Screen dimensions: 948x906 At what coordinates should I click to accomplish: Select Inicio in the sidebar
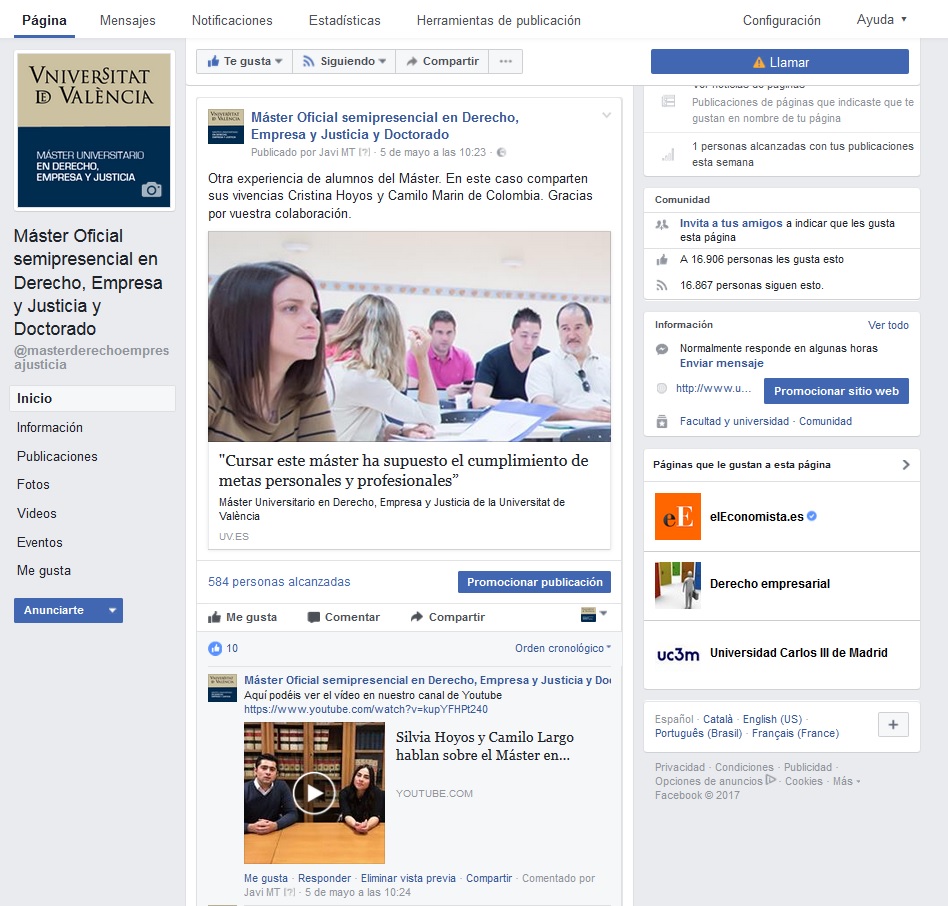point(93,398)
